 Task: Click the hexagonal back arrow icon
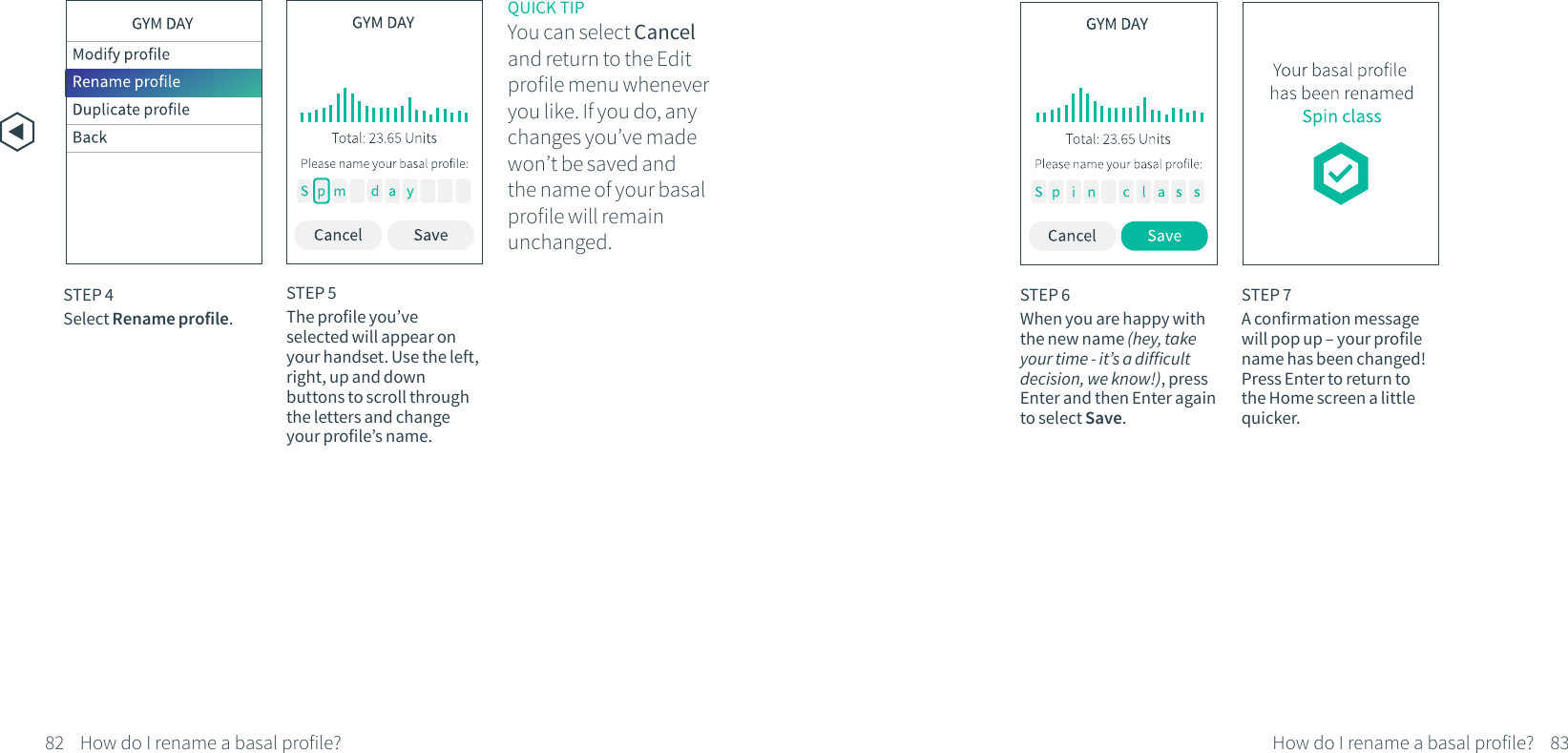[x=17, y=132]
